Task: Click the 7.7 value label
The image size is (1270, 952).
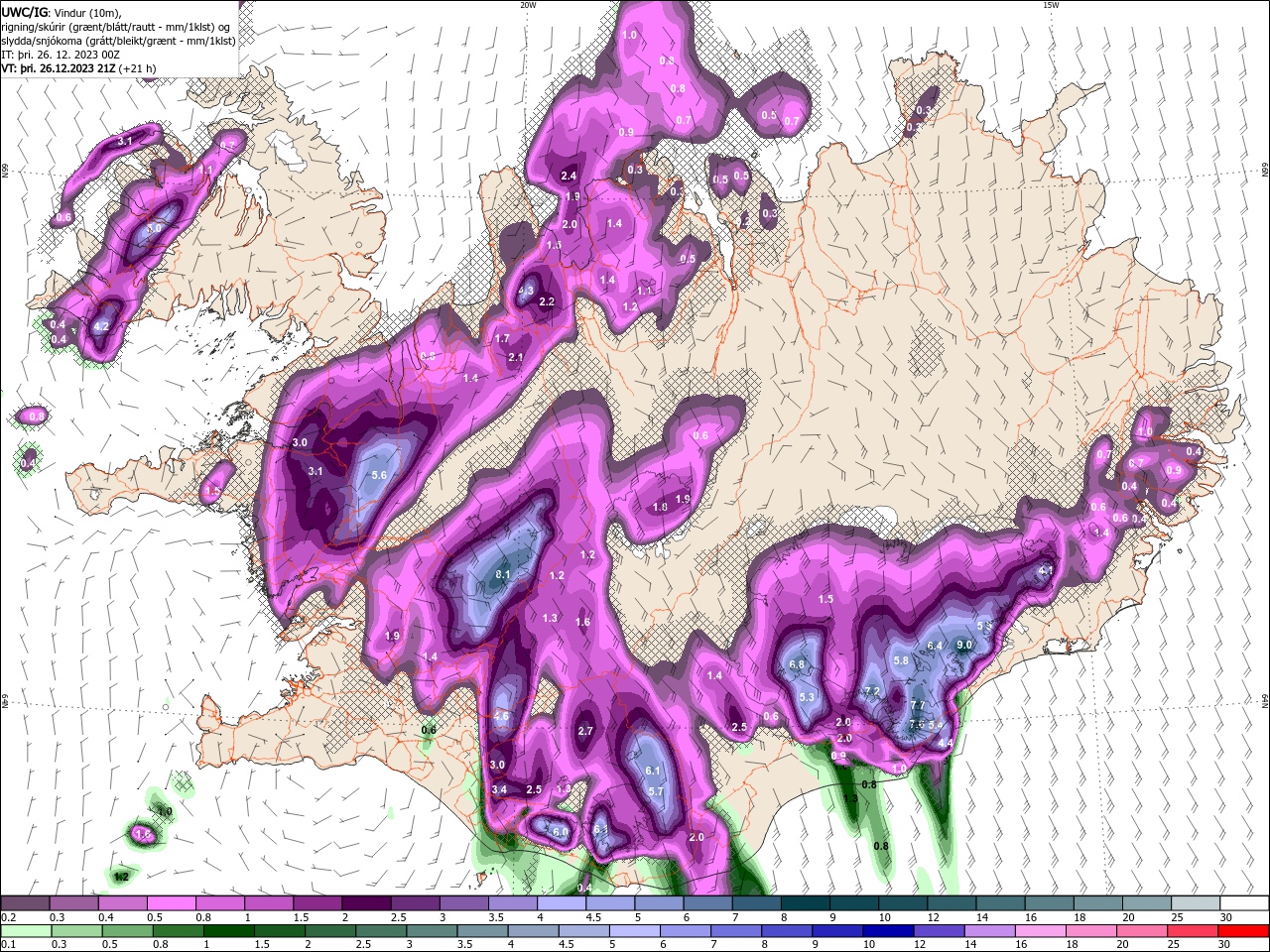Action: 918,706
